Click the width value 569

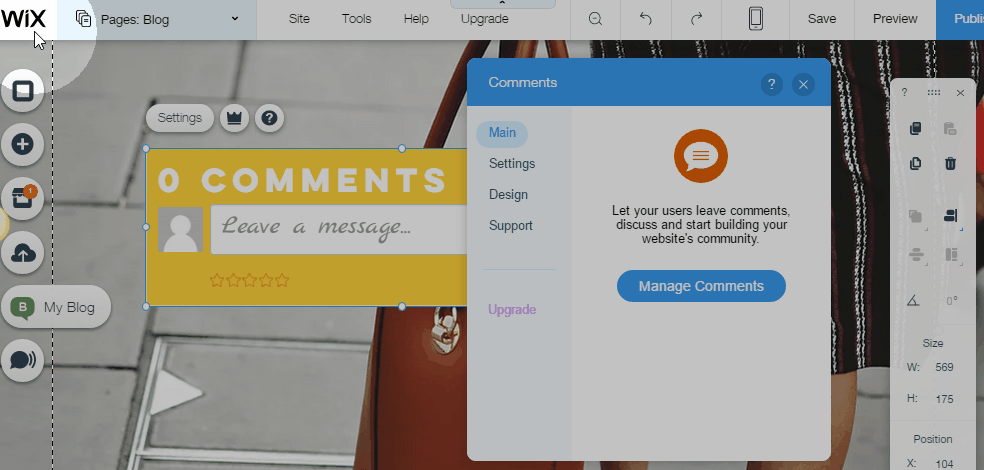(x=944, y=367)
